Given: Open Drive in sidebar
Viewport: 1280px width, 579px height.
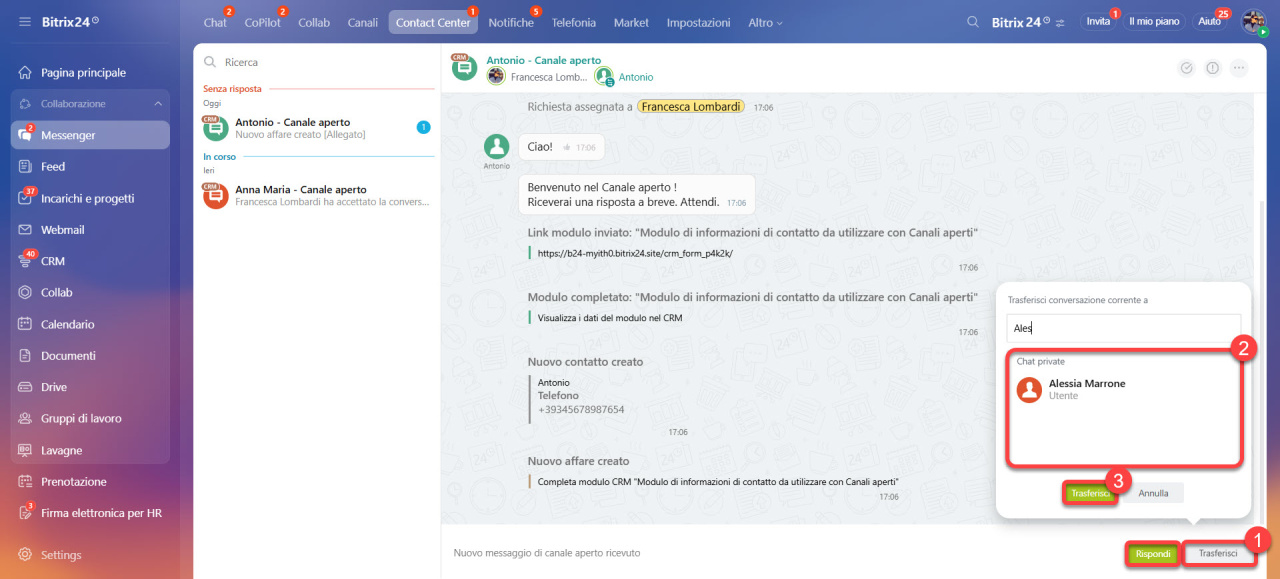Looking at the screenshot, I should [90, 387].
